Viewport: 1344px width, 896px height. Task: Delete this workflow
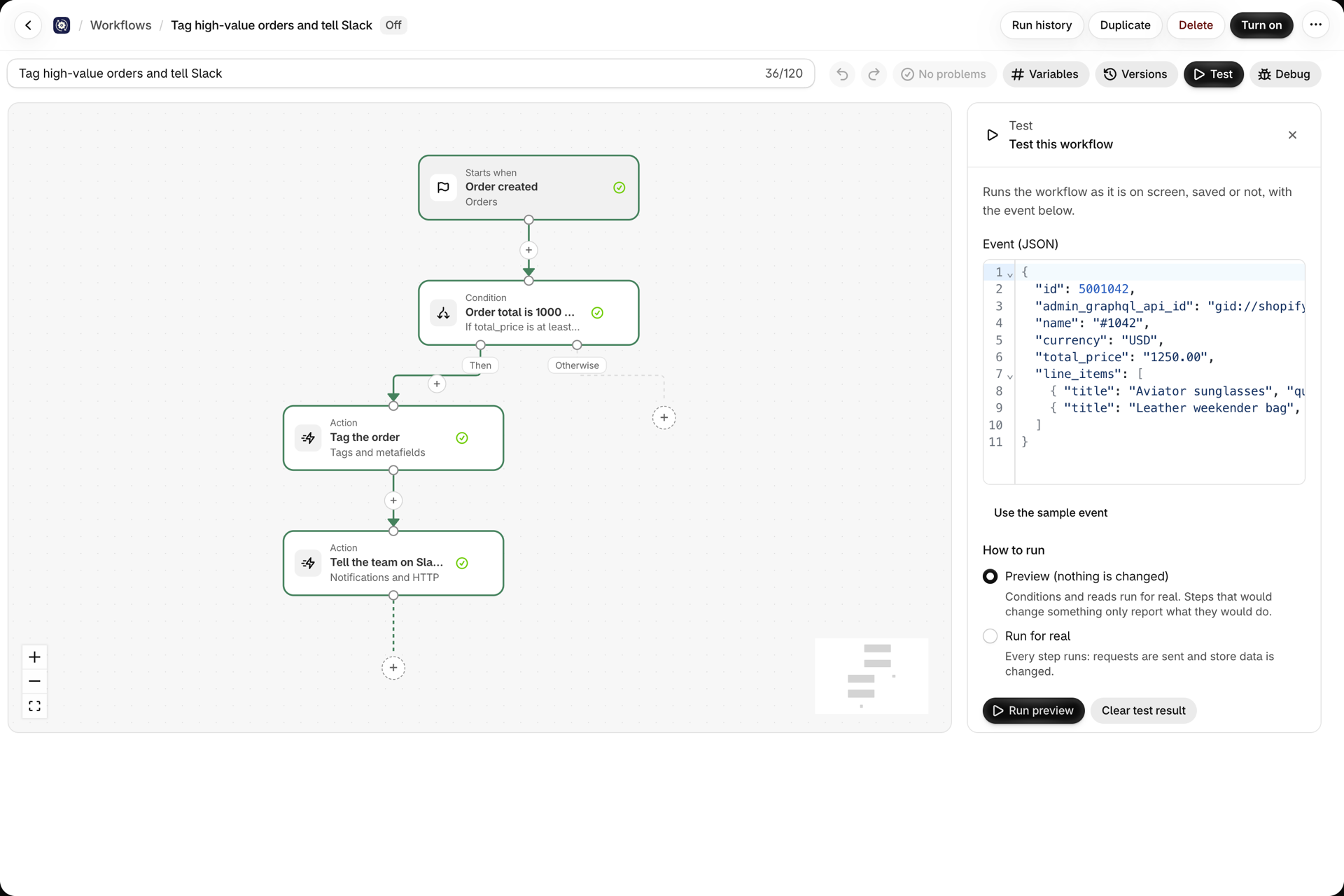1195,25
